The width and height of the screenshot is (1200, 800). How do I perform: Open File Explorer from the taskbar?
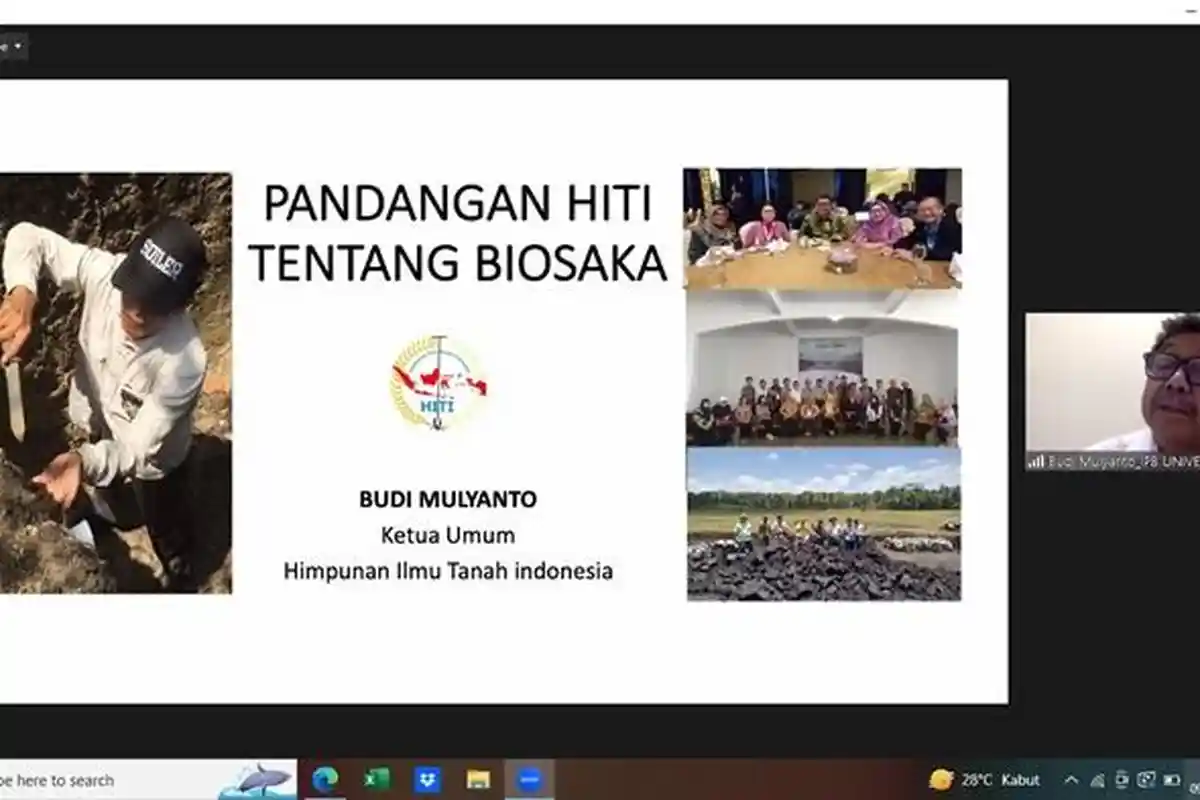pos(478,779)
